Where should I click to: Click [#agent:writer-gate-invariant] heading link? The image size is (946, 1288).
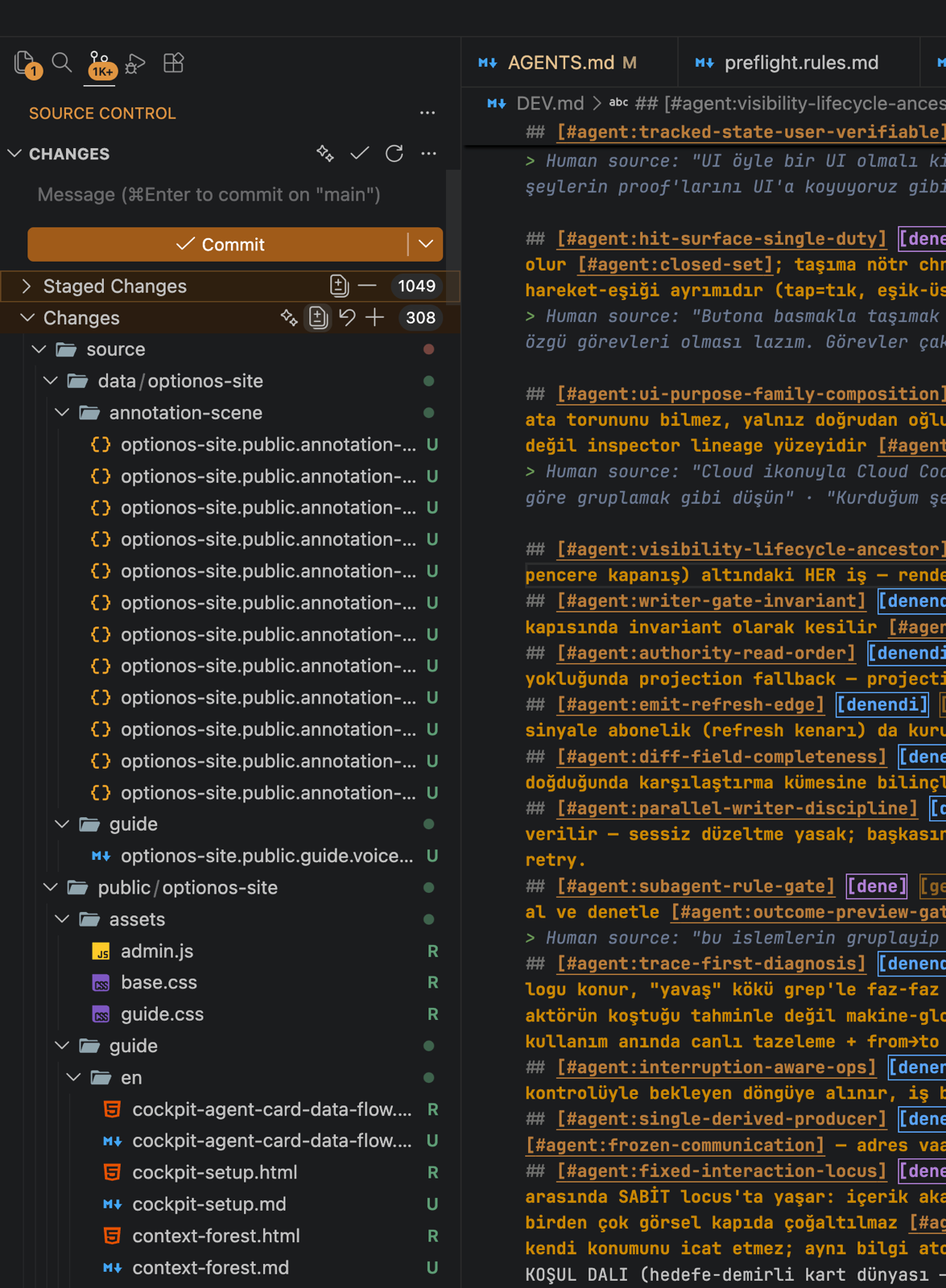711,601
